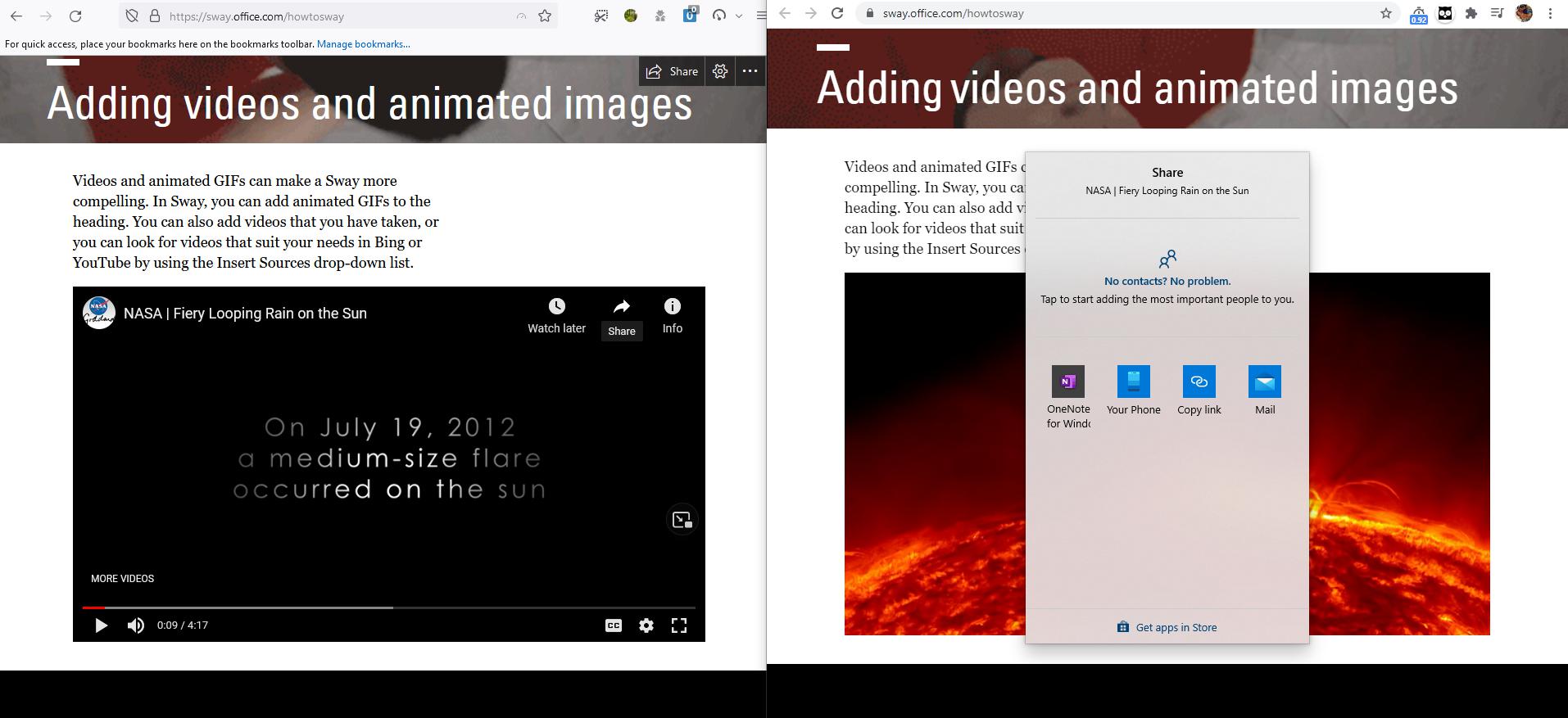Open the NASA Fiery Looping Rain video title

tap(245, 313)
